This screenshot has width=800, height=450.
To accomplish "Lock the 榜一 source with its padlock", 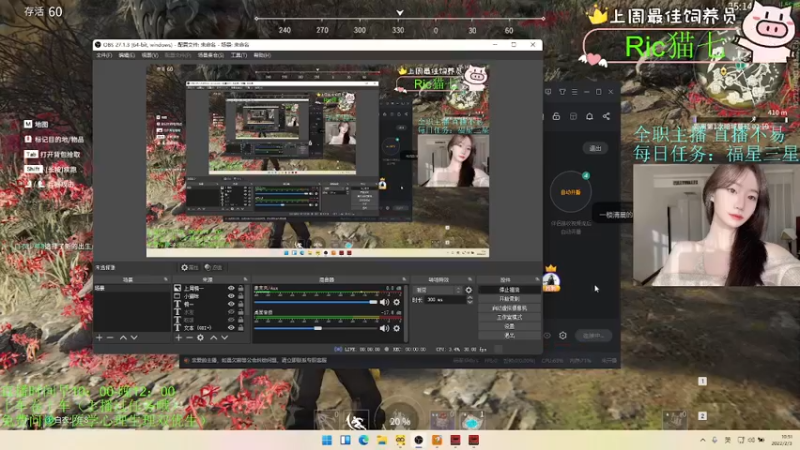I will [241, 304].
